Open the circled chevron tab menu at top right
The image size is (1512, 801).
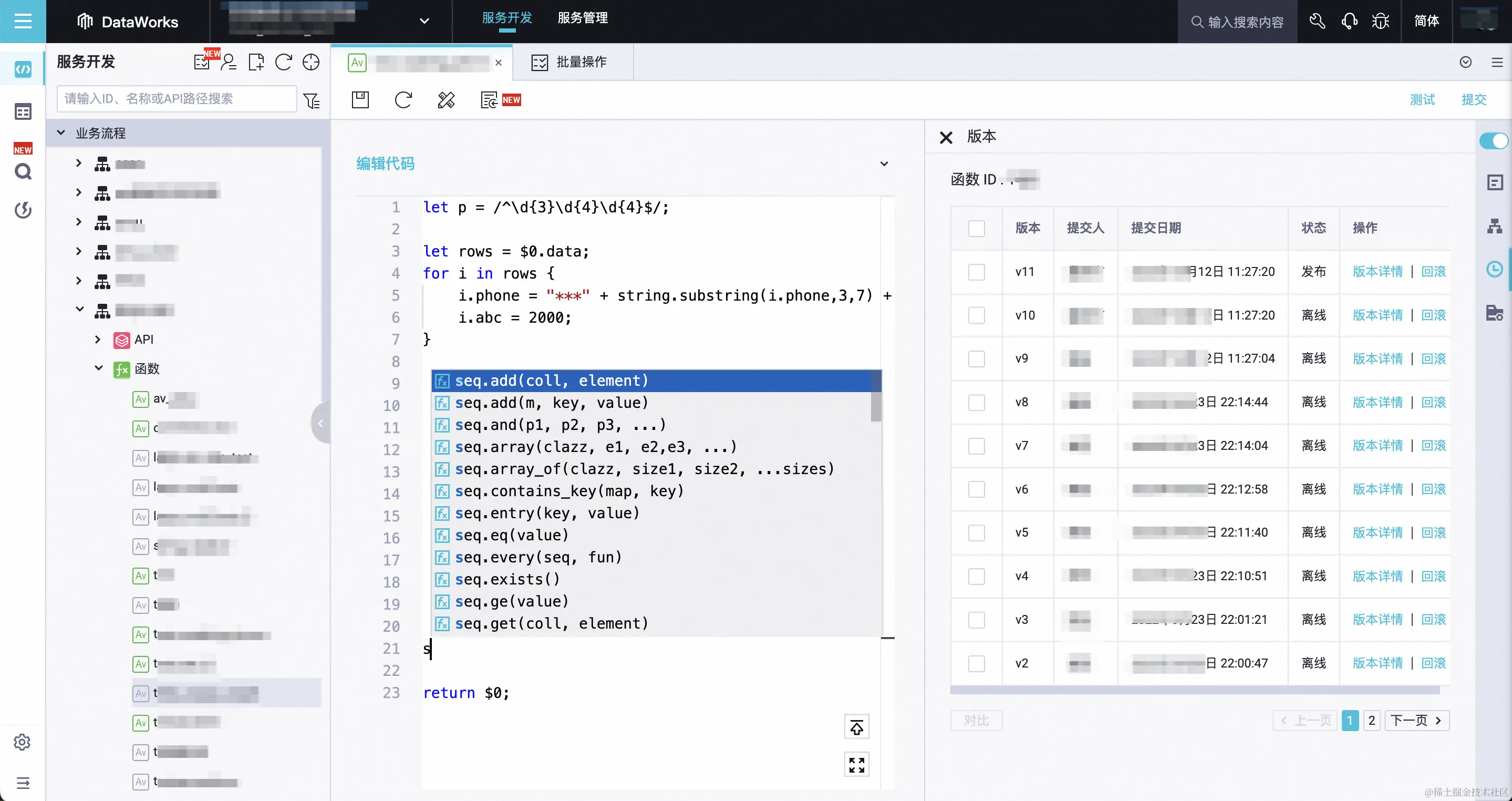[x=1466, y=62]
